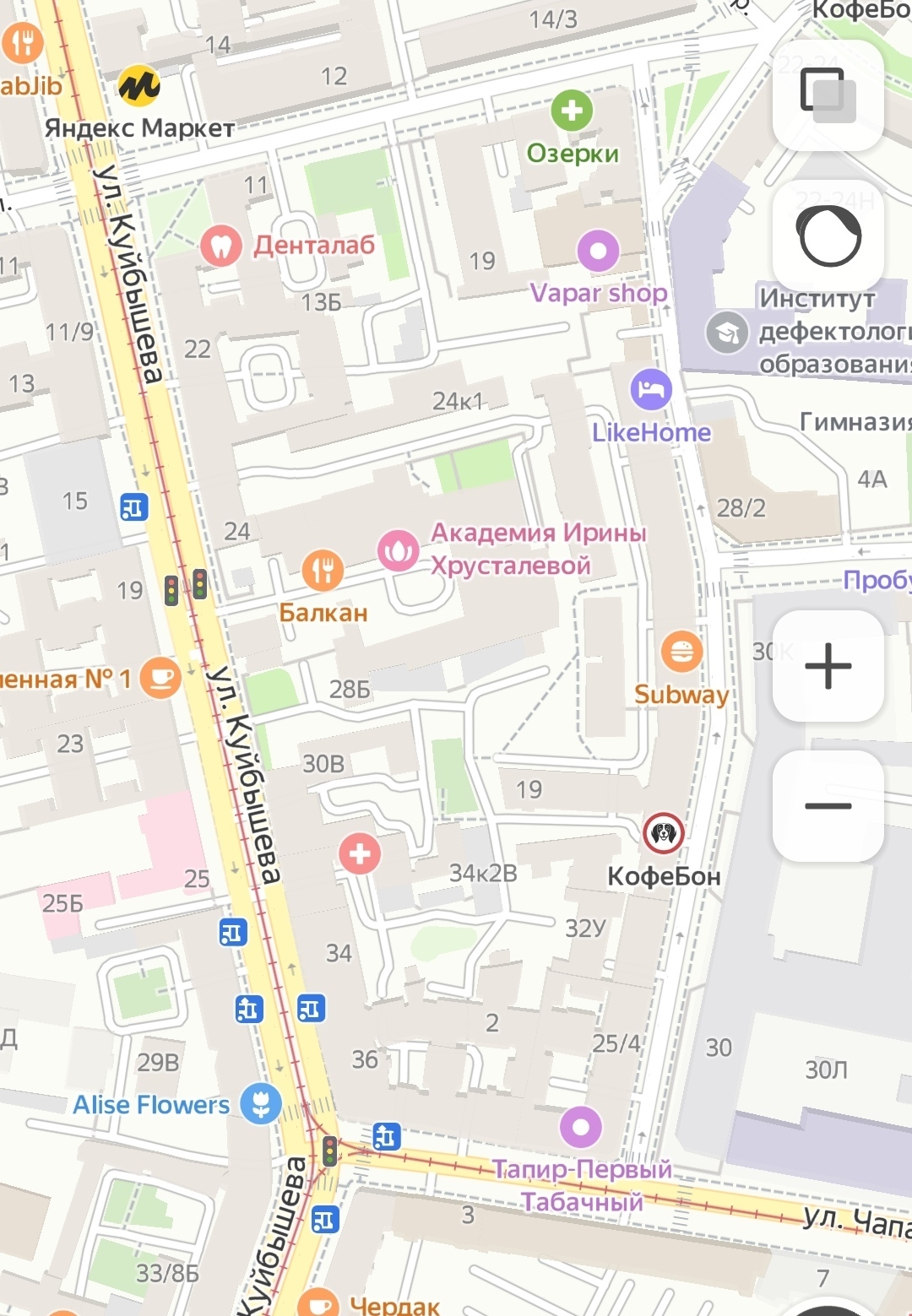Open the Балкан restaurant pin
Viewport: 912px width, 1316px height.
click(x=323, y=571)
